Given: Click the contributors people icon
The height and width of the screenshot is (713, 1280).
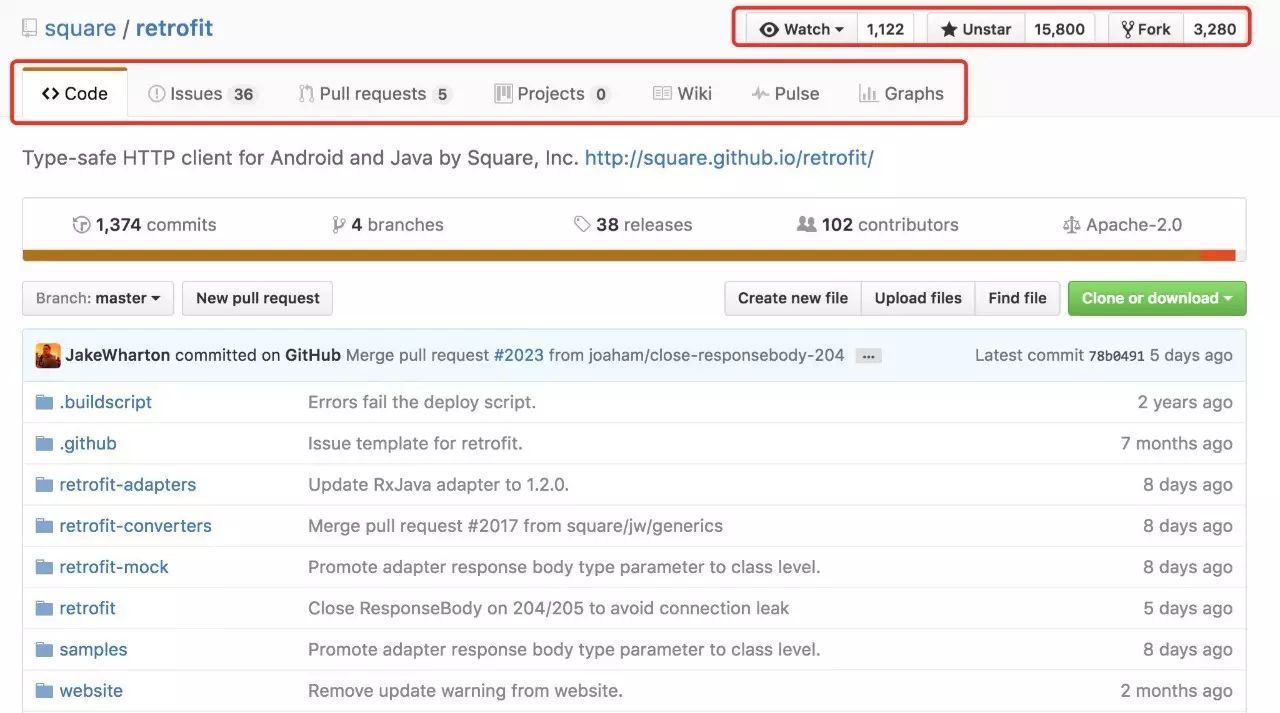Looking at the screenshot, I should pos(806,225).
